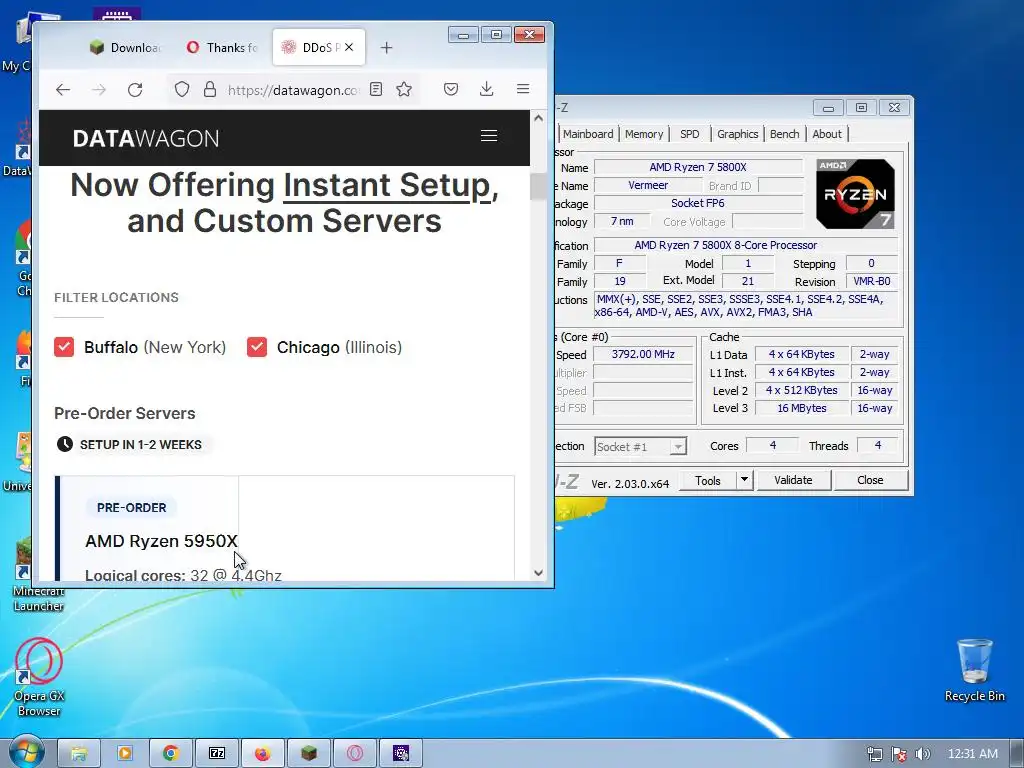Save page to Pocket
Viewport: 1024px width, 768px height.
(x=451, y=89)
